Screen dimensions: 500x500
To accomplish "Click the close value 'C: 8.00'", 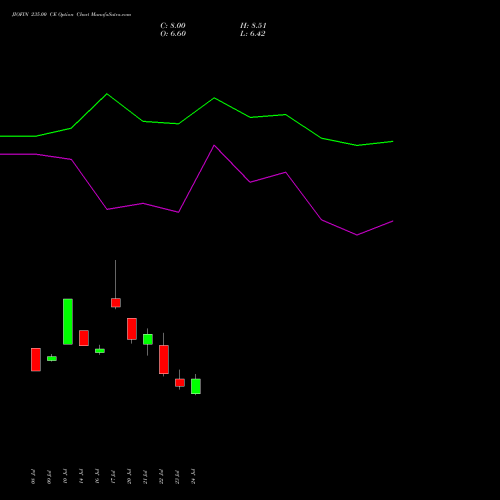I will coord(173,26).
